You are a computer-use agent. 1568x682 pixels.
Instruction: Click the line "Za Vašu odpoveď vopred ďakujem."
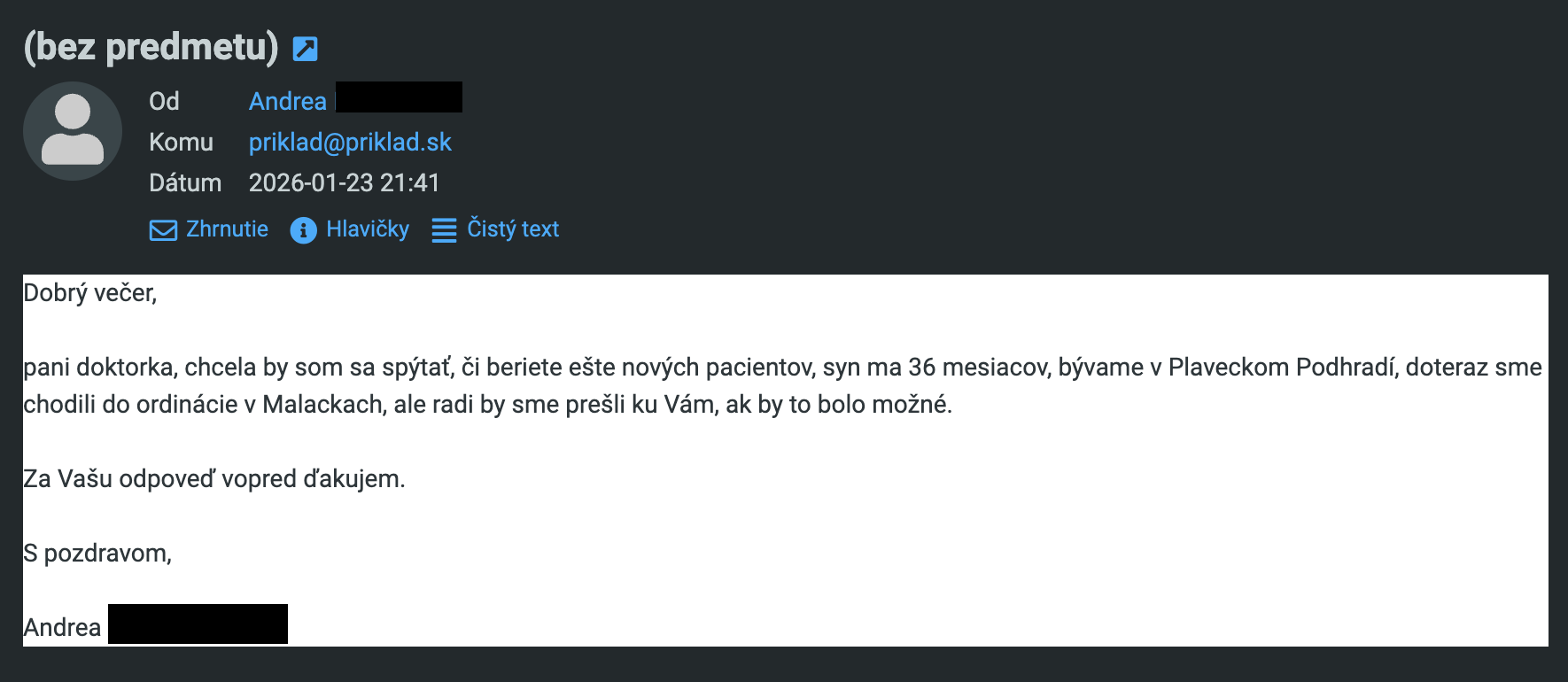213,479
